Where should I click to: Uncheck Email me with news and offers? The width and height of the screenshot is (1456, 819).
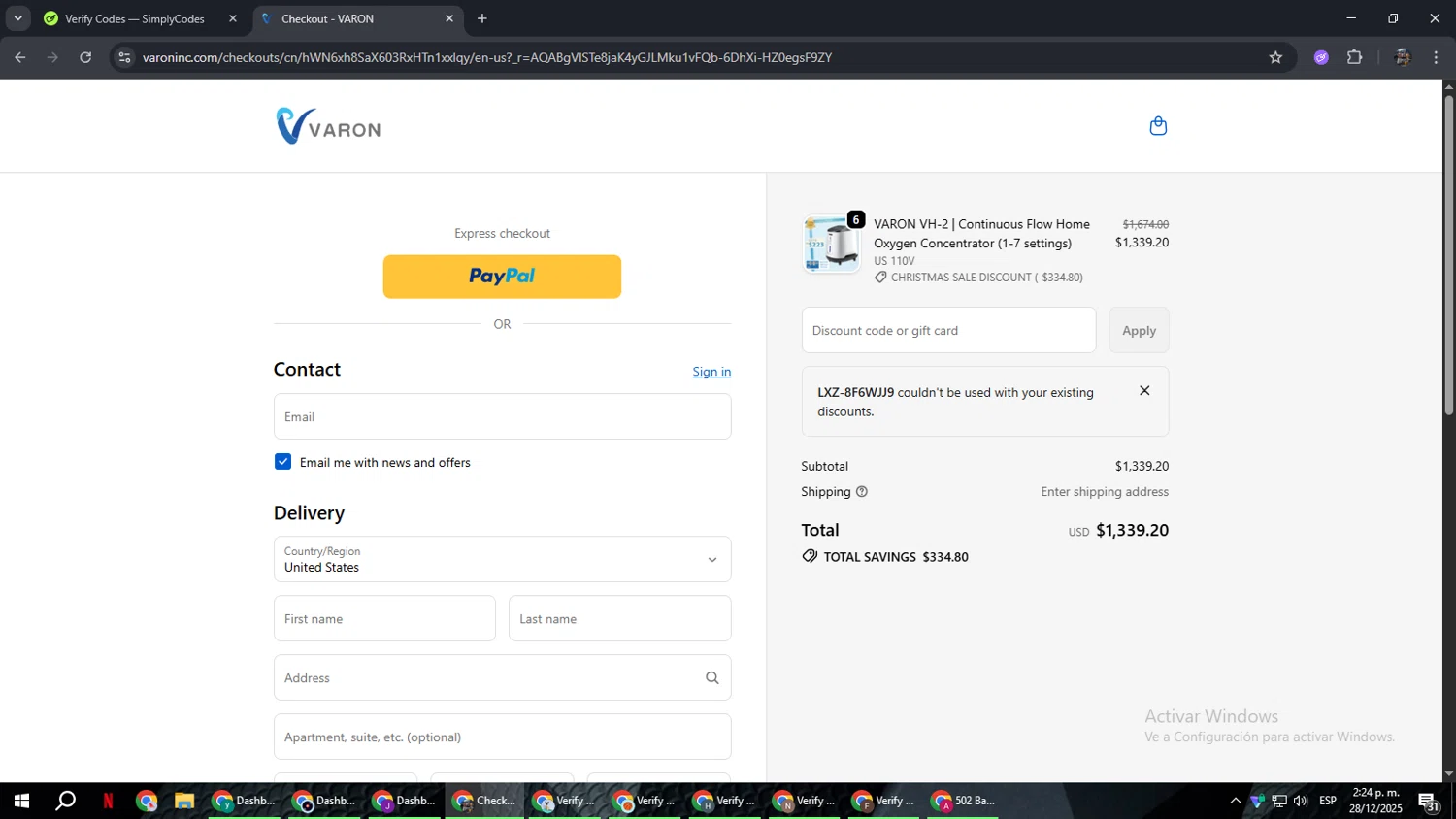pyautogui.click(x=282, y=462)
